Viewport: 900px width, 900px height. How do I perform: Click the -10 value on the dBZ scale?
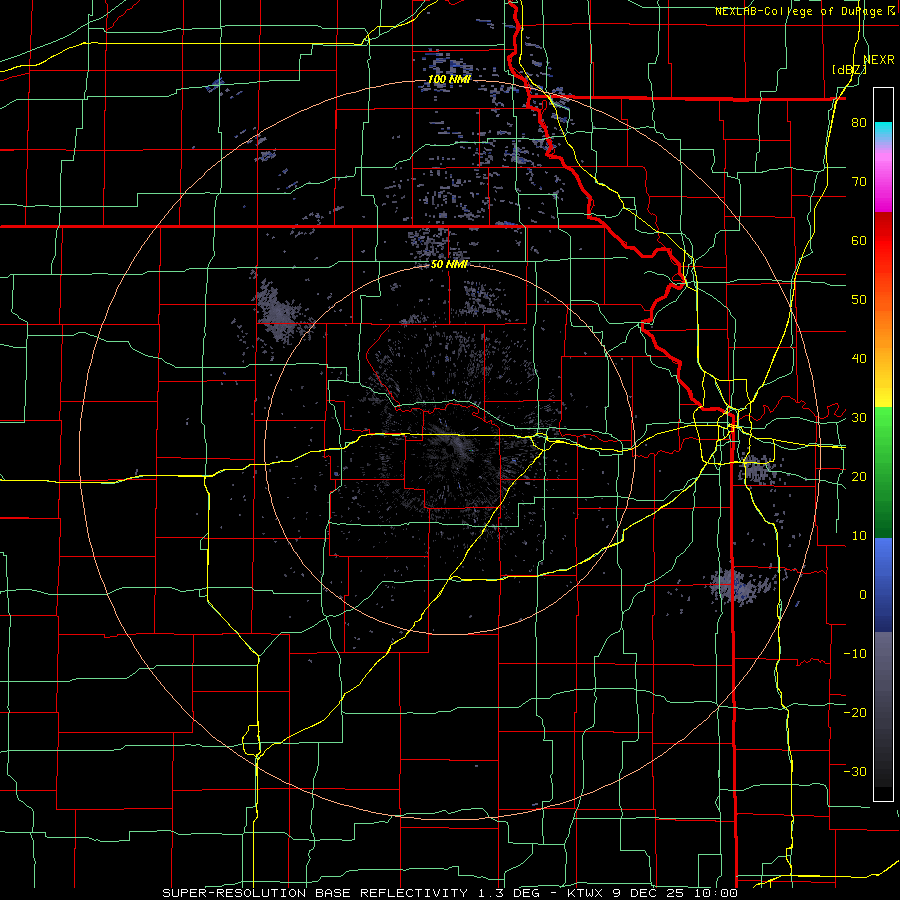tap(855, 653)
